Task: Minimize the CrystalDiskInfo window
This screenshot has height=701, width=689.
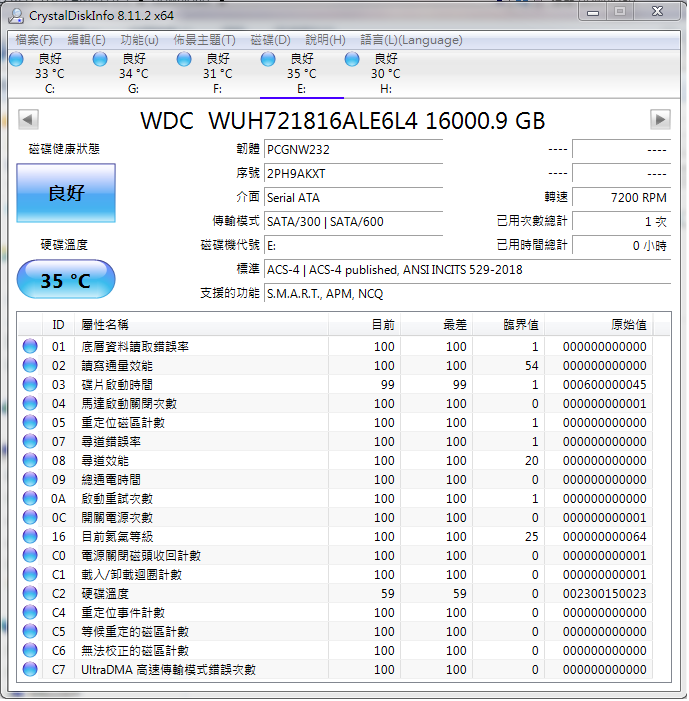Action: pyautogui.click(x=593, y=12)
